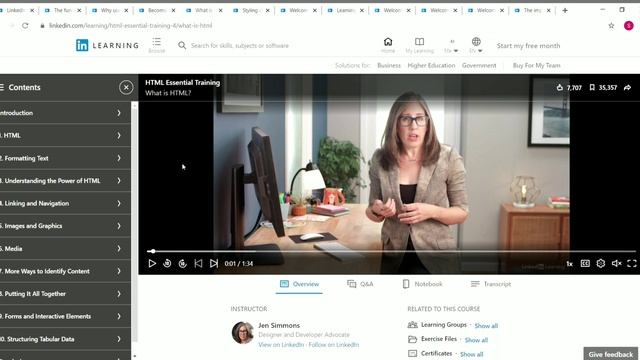
Task: Expand the Introduction section
Action: pos(65,113)
